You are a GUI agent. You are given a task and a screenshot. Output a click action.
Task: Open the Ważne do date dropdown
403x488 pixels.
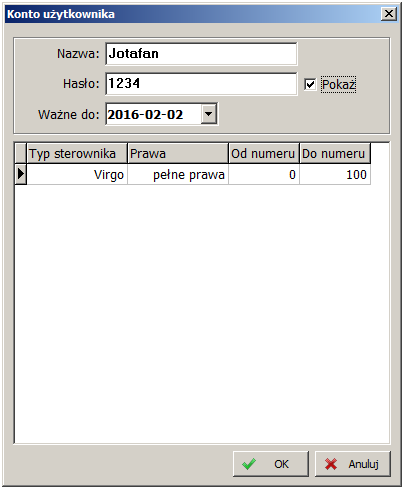click(x=209, y=114)
